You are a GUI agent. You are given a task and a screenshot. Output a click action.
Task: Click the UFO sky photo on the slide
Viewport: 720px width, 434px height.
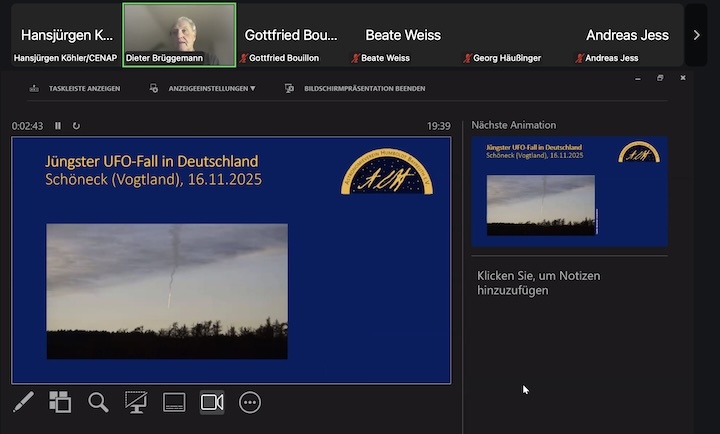pyautogui.click(x=167, y=291)
